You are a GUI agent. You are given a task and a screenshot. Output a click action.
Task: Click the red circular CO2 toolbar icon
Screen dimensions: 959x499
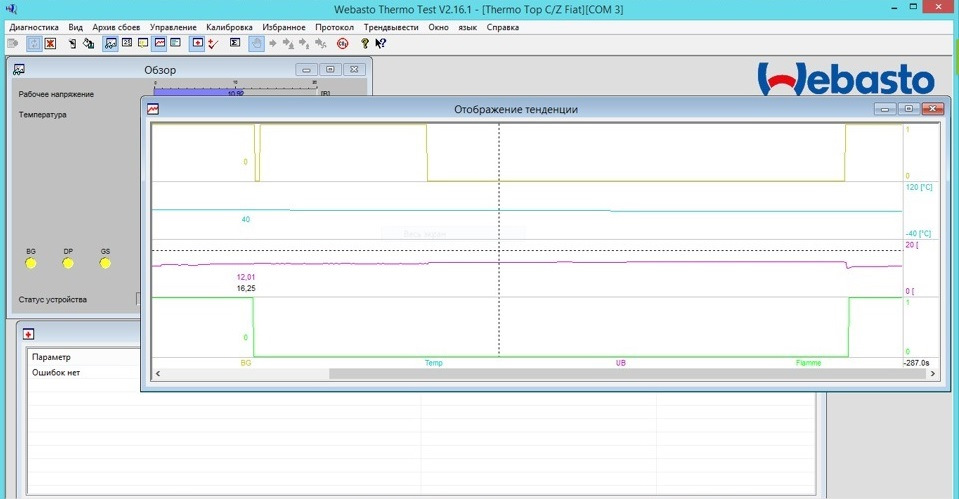click(342, 44)
